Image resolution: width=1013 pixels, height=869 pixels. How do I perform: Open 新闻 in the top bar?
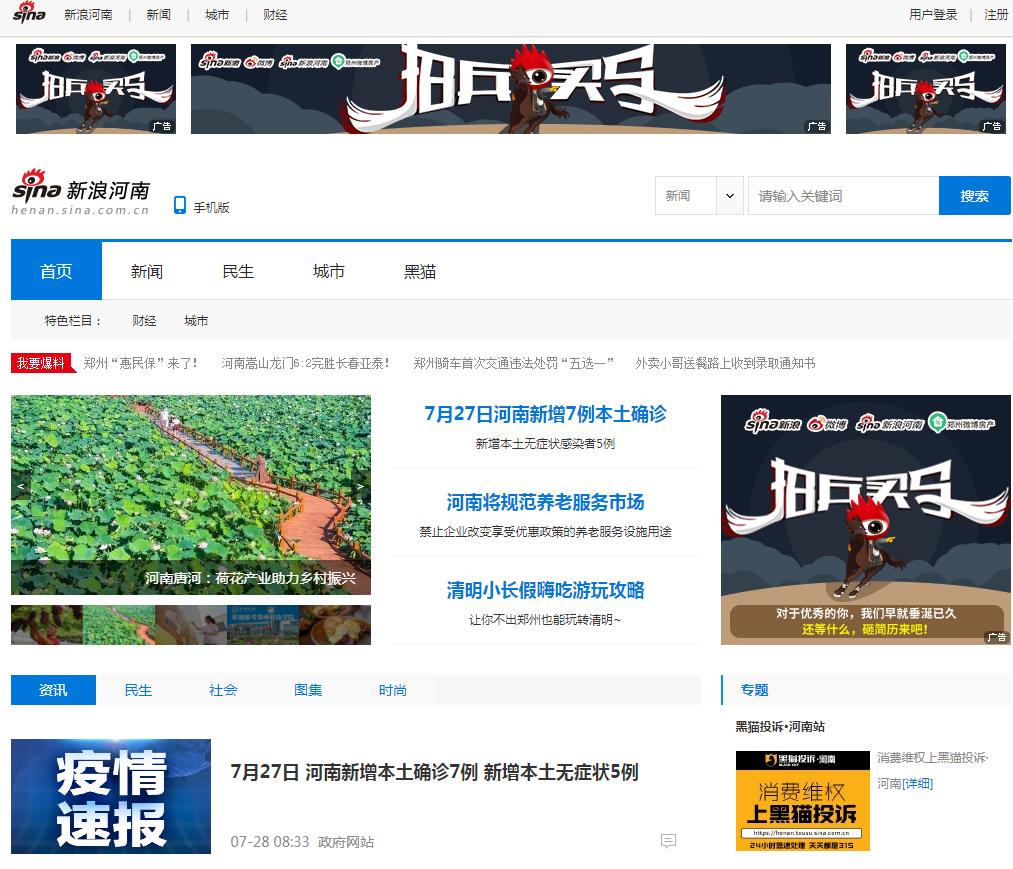coord(158,14)
